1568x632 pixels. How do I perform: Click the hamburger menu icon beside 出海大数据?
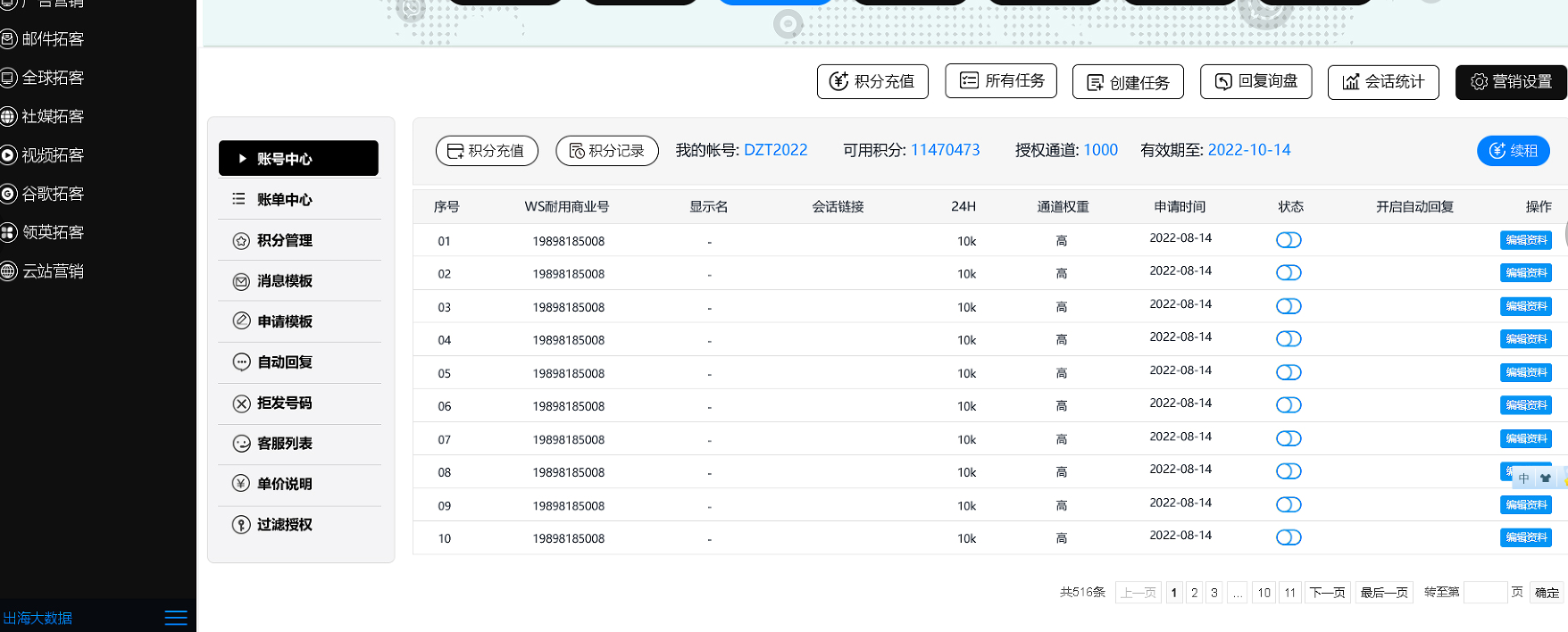point(176,618)
